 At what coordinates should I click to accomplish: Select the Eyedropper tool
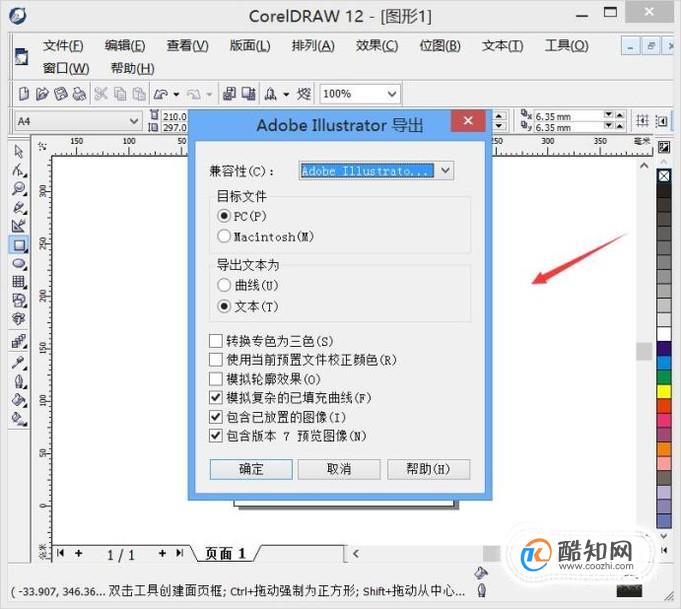click(19, 362)
